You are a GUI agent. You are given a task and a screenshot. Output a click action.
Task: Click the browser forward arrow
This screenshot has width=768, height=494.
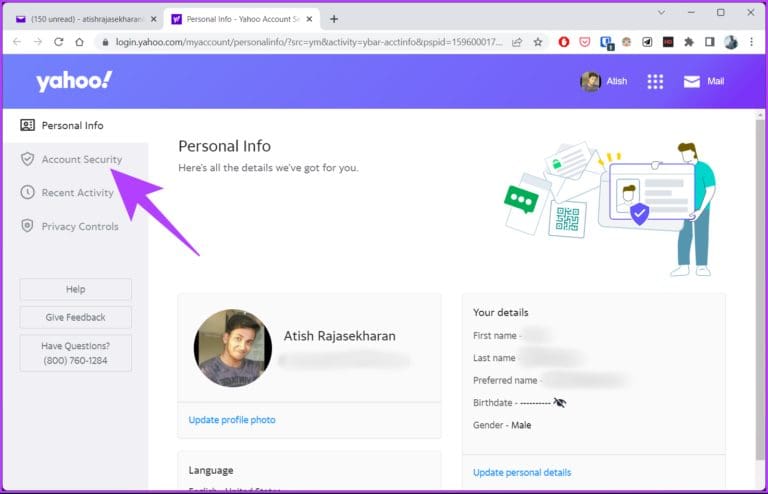click(38, 42)
